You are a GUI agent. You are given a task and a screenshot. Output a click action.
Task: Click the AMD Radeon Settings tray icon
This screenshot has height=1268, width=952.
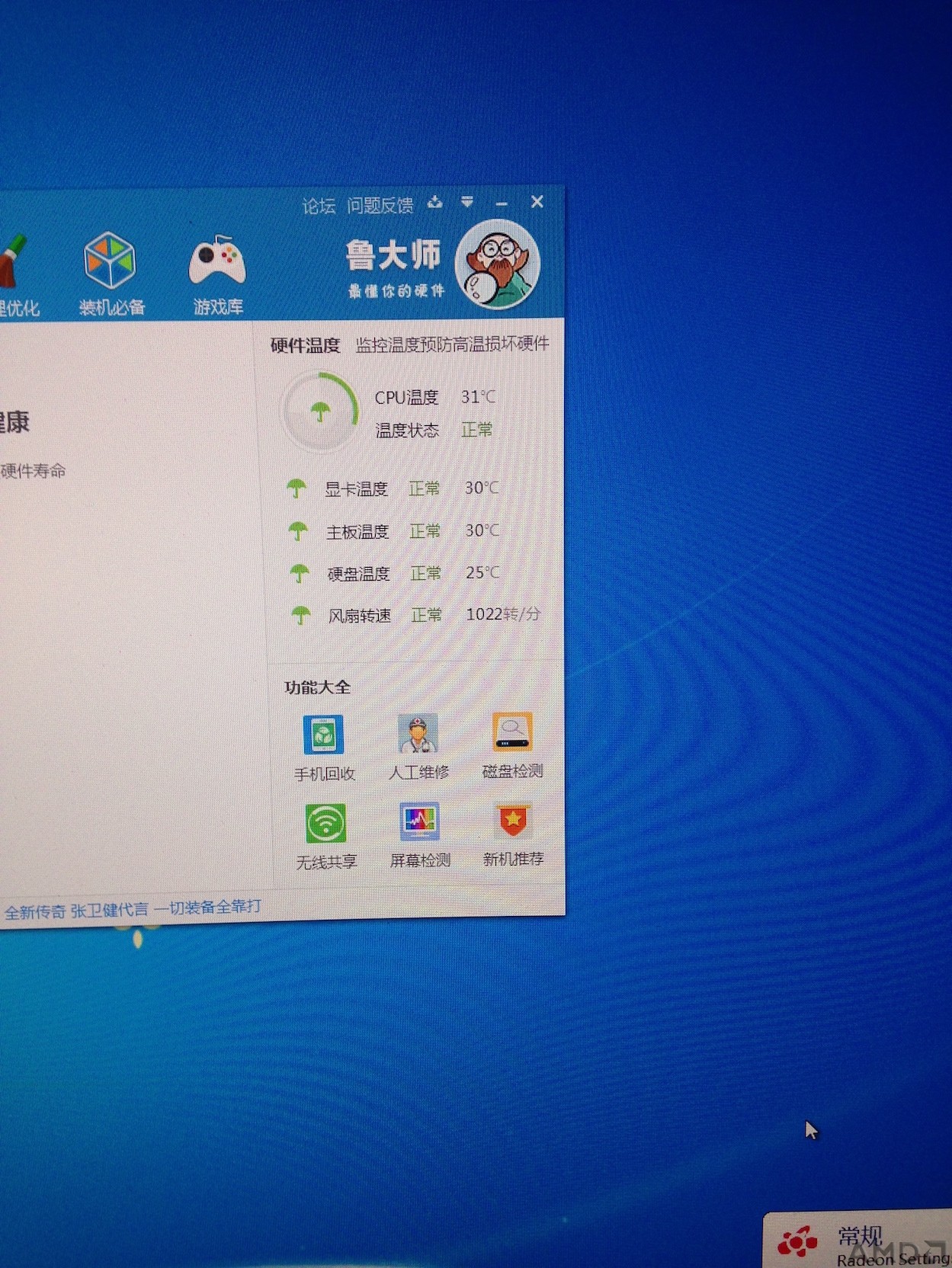pyautogui.click(x=797, y=1242)
